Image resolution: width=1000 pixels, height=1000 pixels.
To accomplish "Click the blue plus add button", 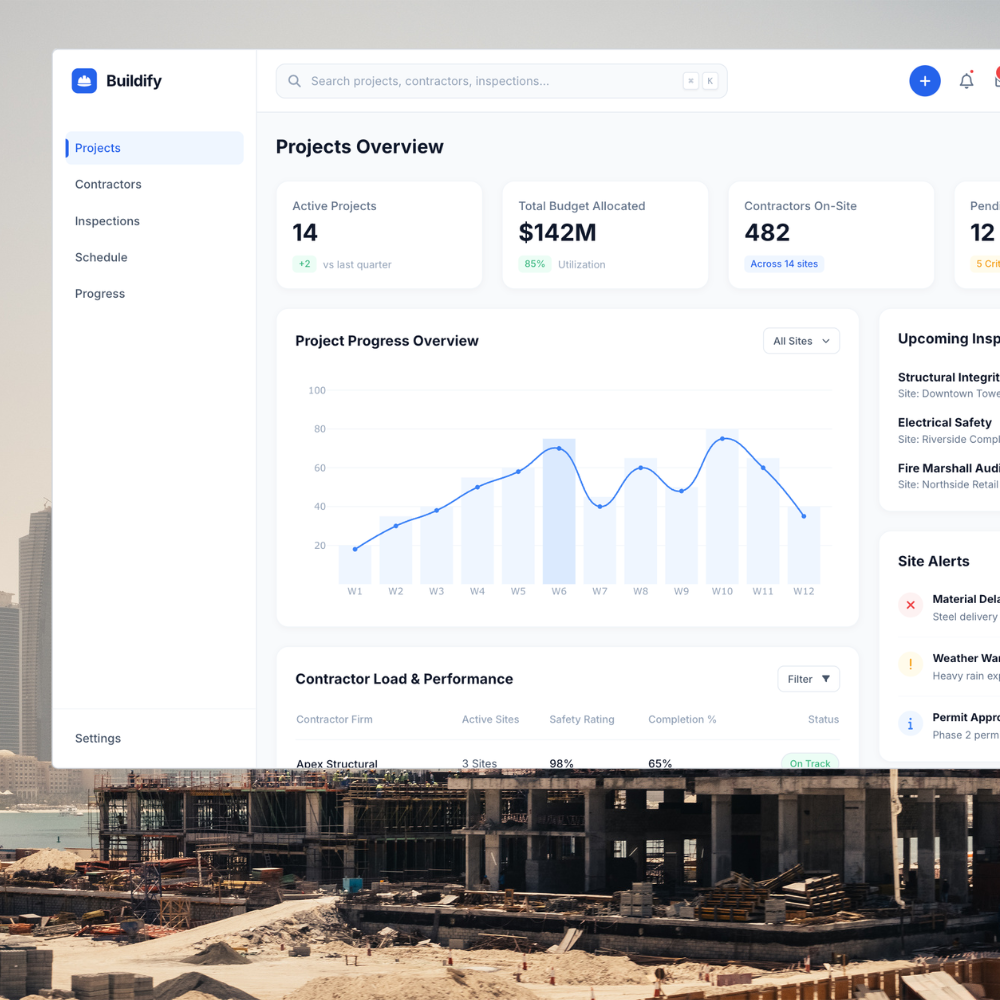I will (x=924, y=81).
